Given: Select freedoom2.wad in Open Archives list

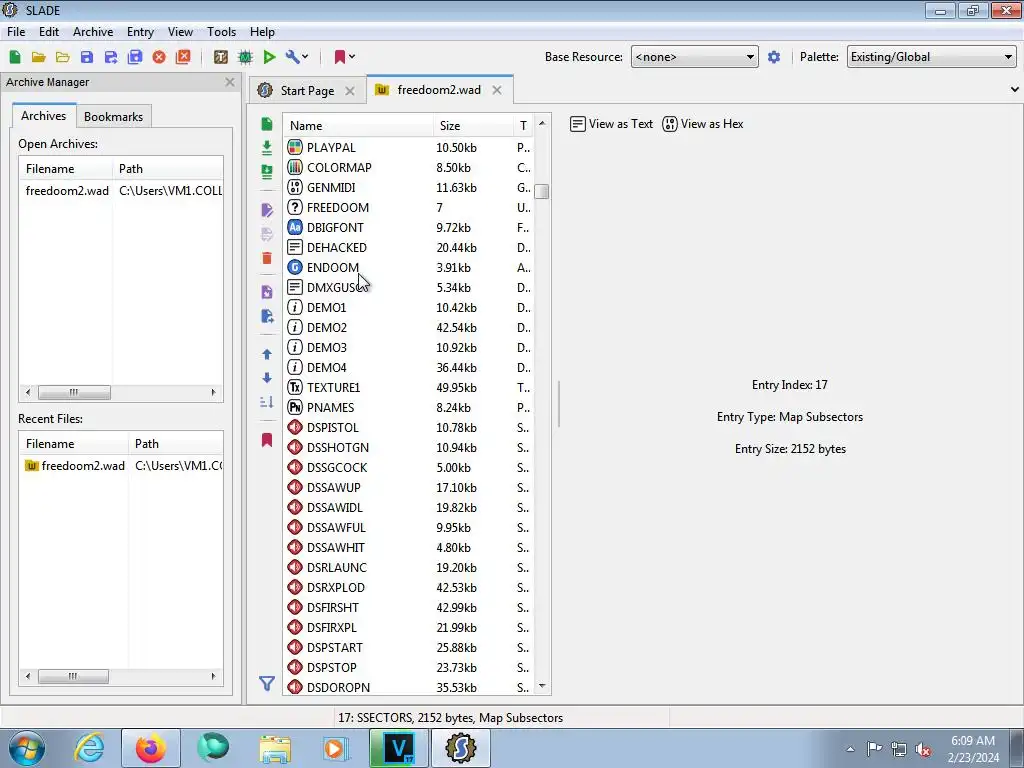Looking at the screenshot, I should click(x=121, y=191).
